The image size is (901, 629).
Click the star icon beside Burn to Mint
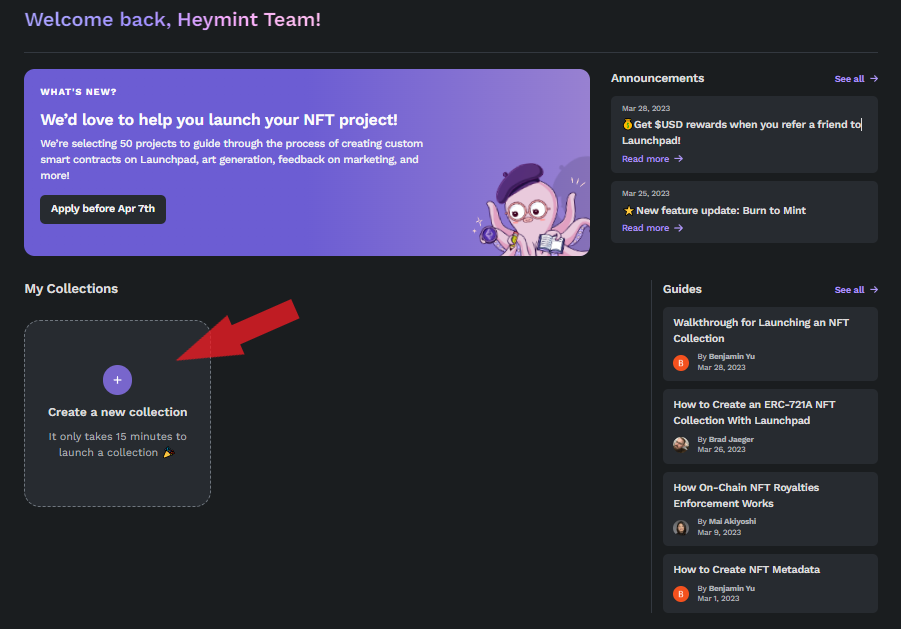pos(627,211)
